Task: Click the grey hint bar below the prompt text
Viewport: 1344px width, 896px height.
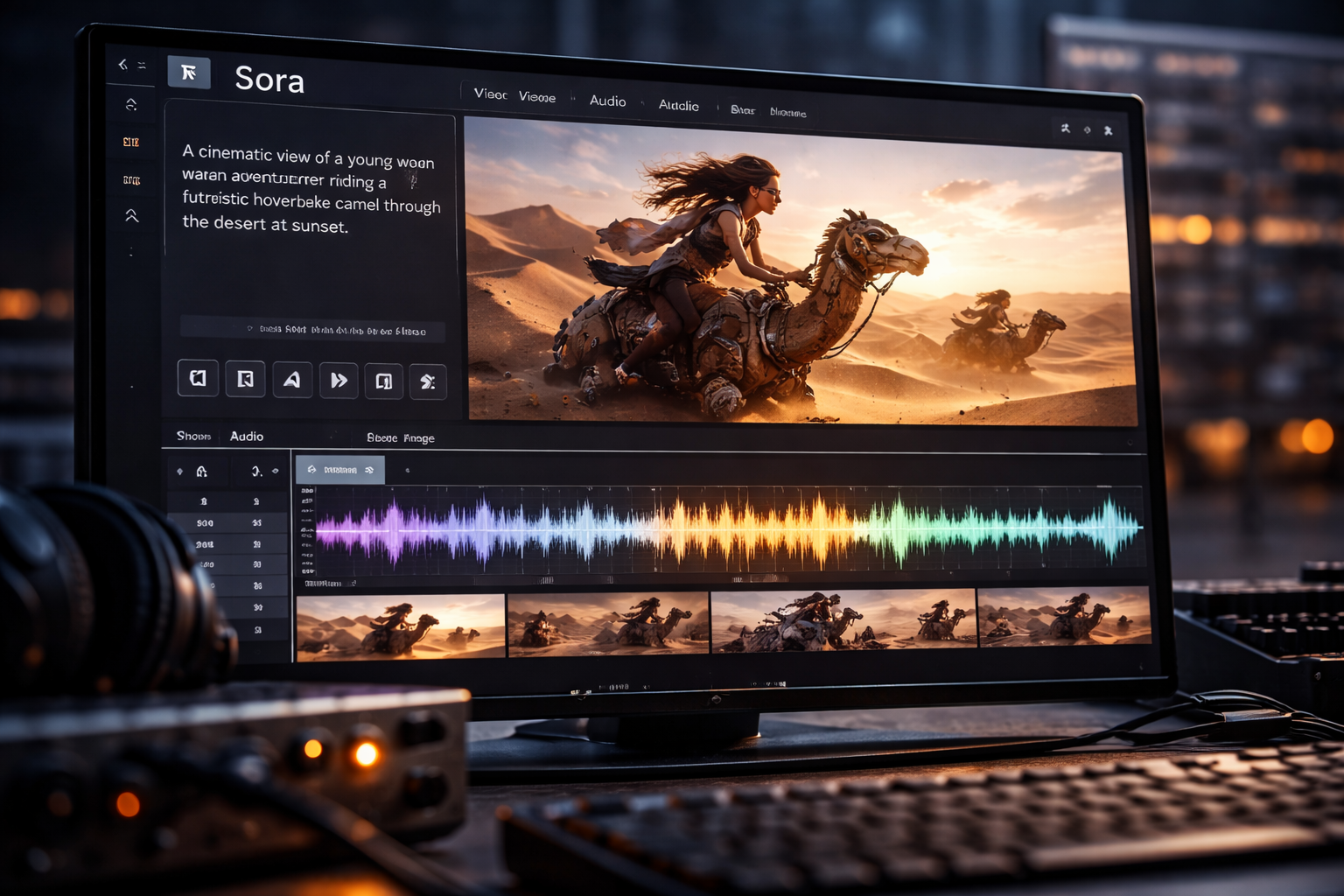Action: pyautogui.click(x=312, y=330)
